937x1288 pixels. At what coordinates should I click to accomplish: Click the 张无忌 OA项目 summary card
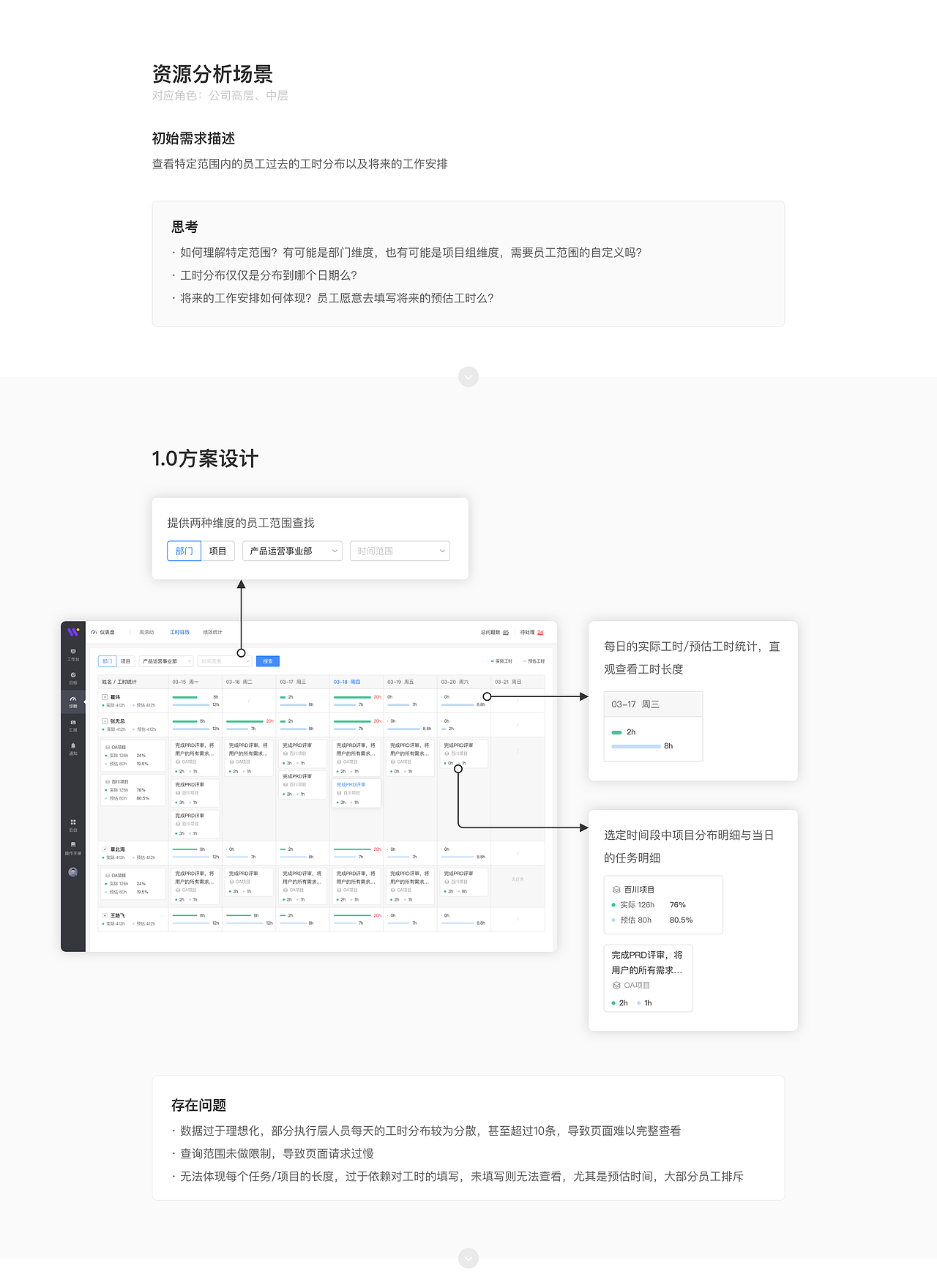point(133,756)
